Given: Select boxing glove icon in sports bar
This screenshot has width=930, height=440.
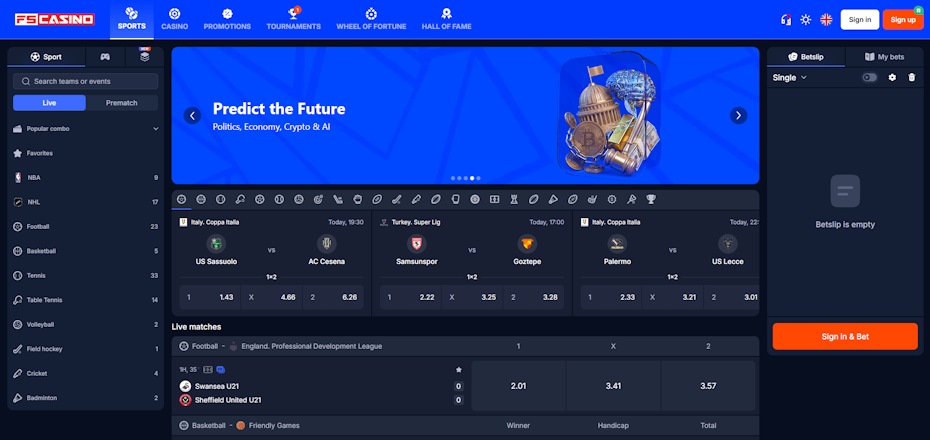Looking at the screenshot, I should pos(456,199).
